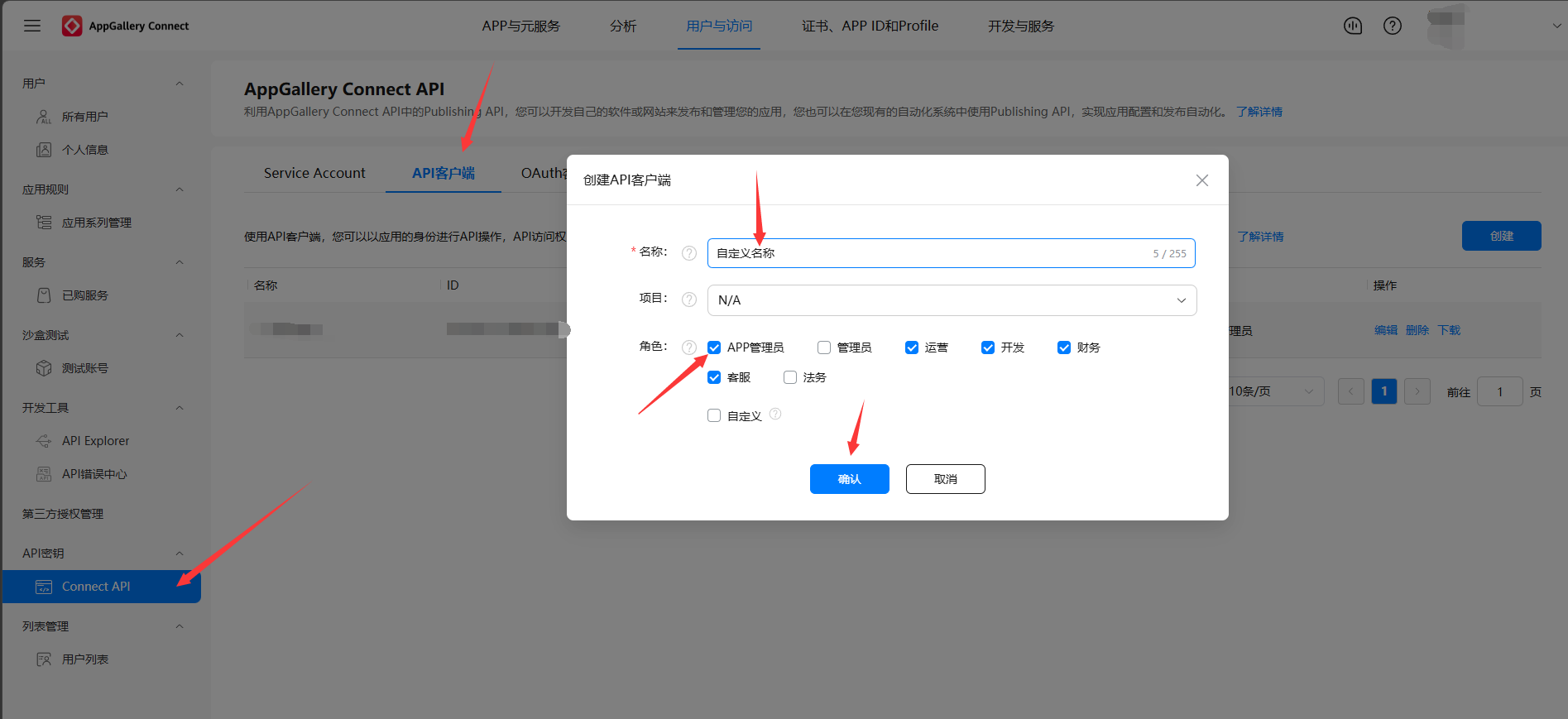Viewport: 1568px width, 719px height.
Task: Click the help icon next to 角色
Action: coord(689,348)
